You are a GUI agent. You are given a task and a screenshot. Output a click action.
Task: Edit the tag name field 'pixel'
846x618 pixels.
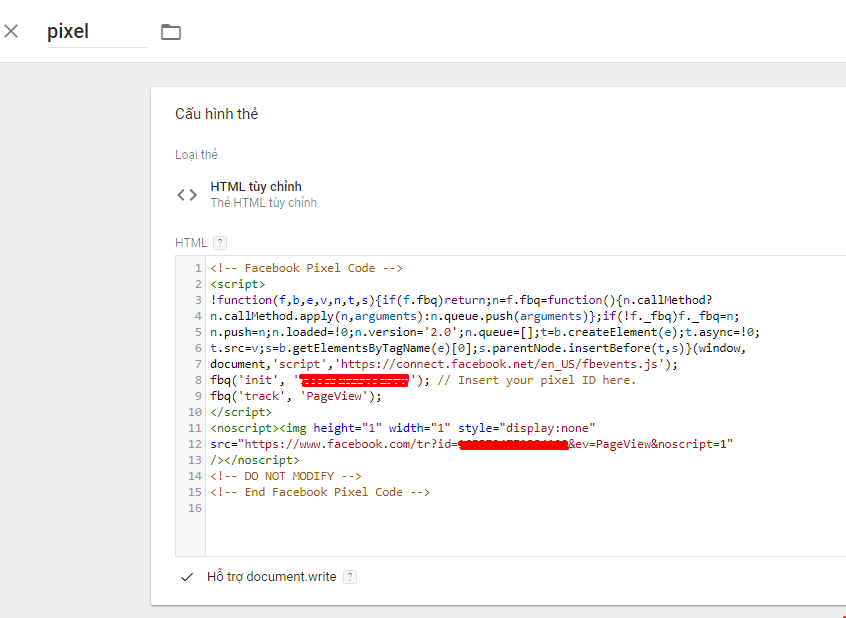pyautogui.click(x=97, y=31)
